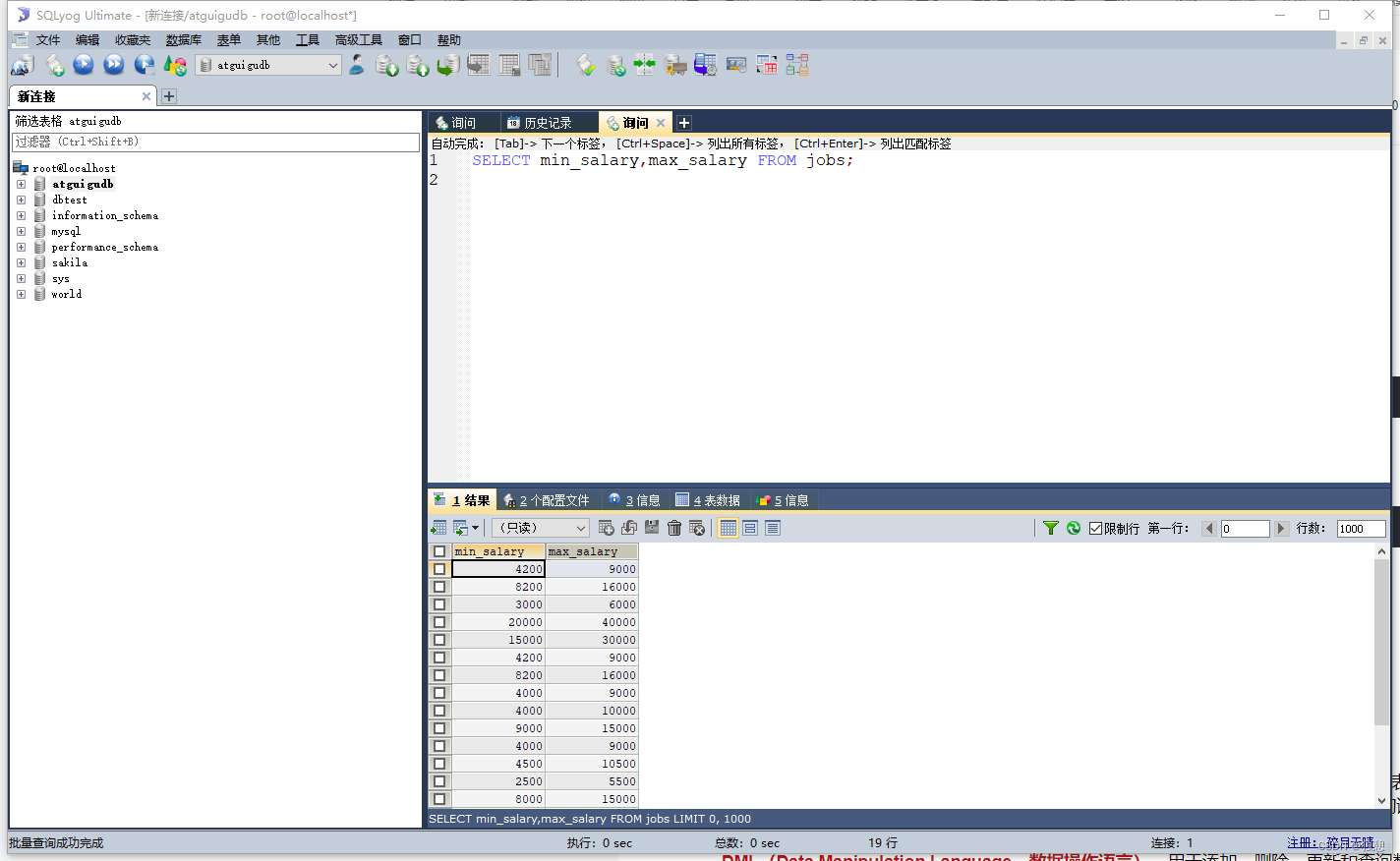Expand the sakila database node
This screenshot has height=861, width=1400.
(x=22, y=262)
